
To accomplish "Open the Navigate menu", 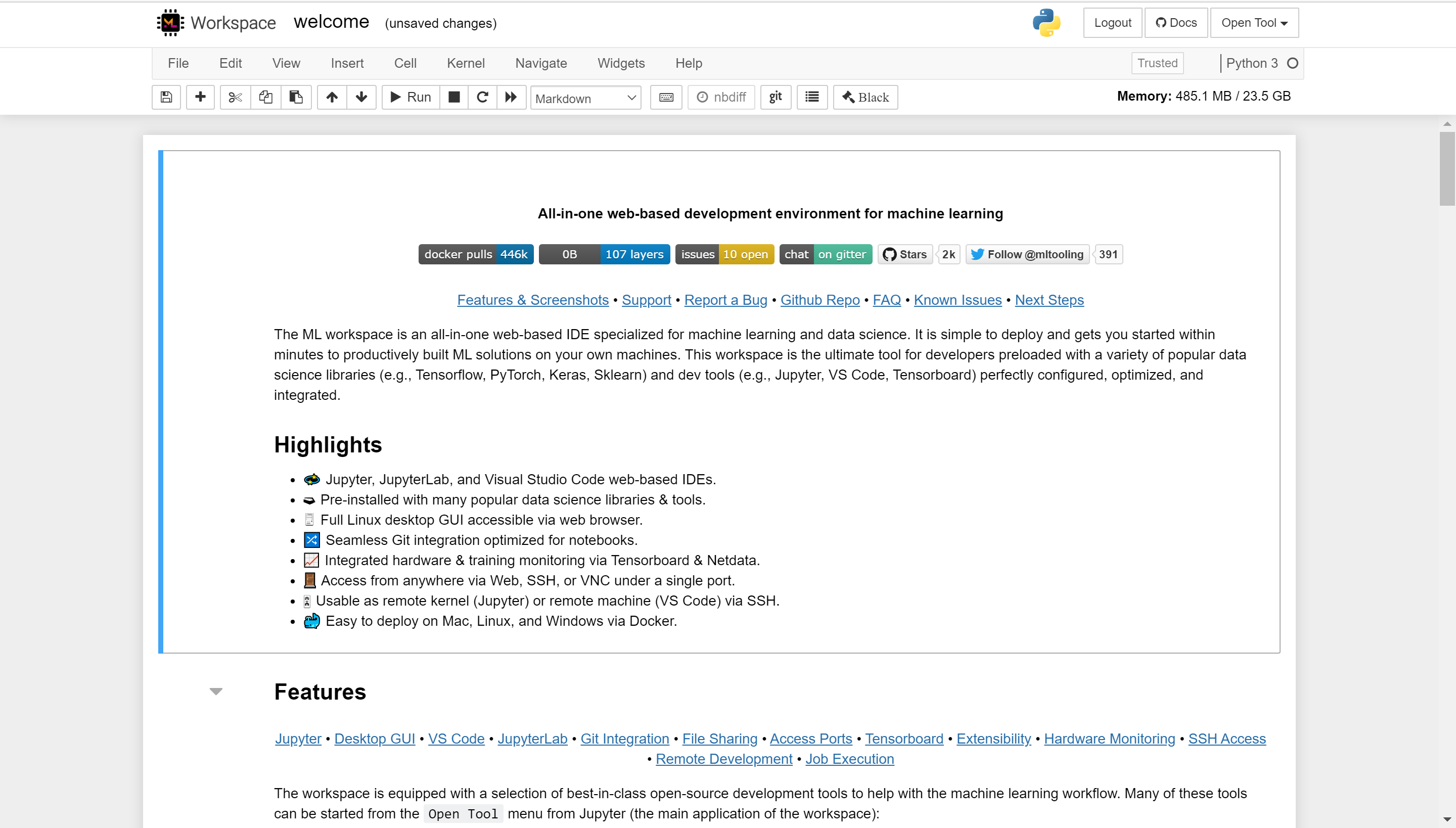I will [x=541, y=63].
